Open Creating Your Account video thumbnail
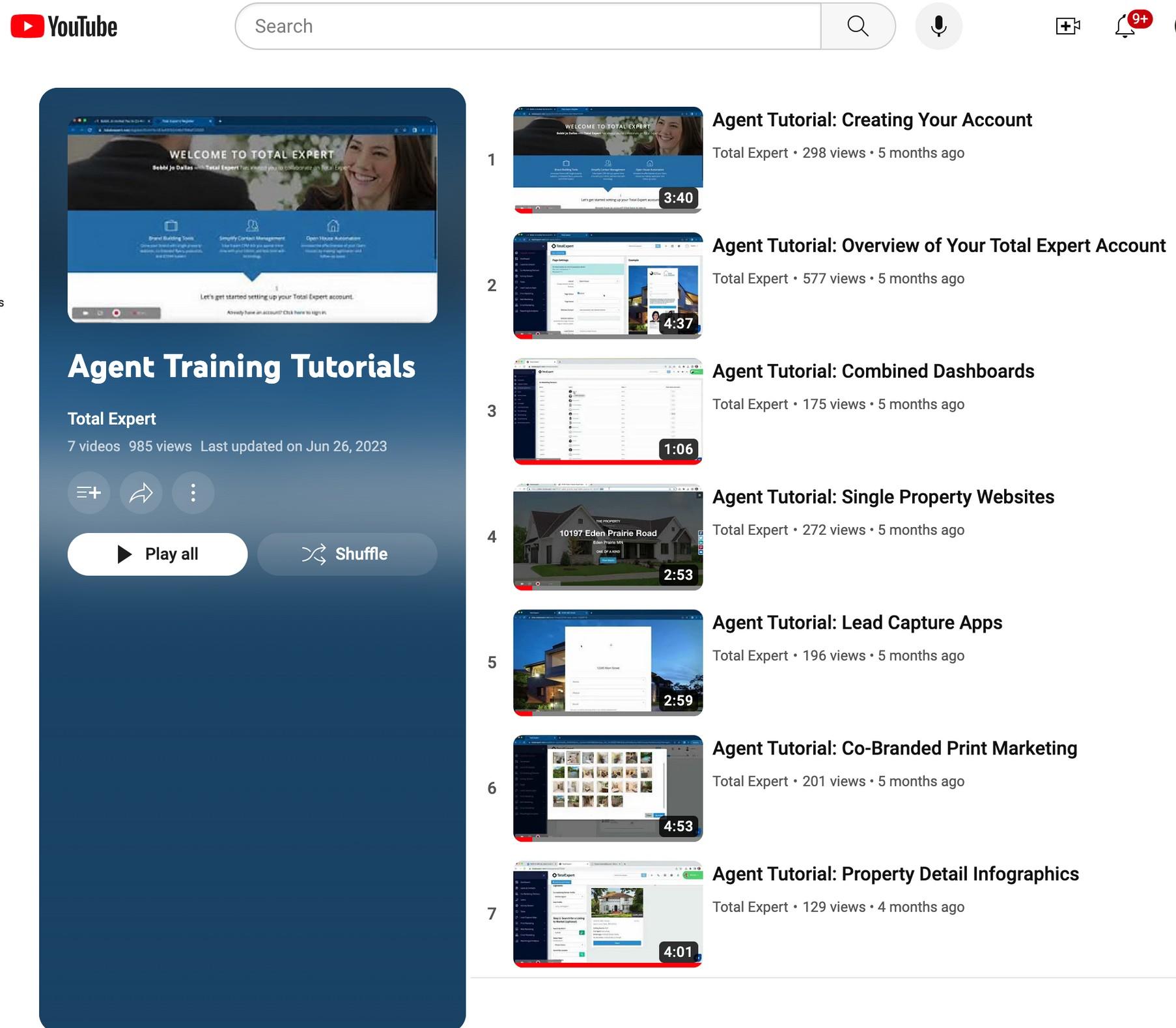 coord(608,160)
